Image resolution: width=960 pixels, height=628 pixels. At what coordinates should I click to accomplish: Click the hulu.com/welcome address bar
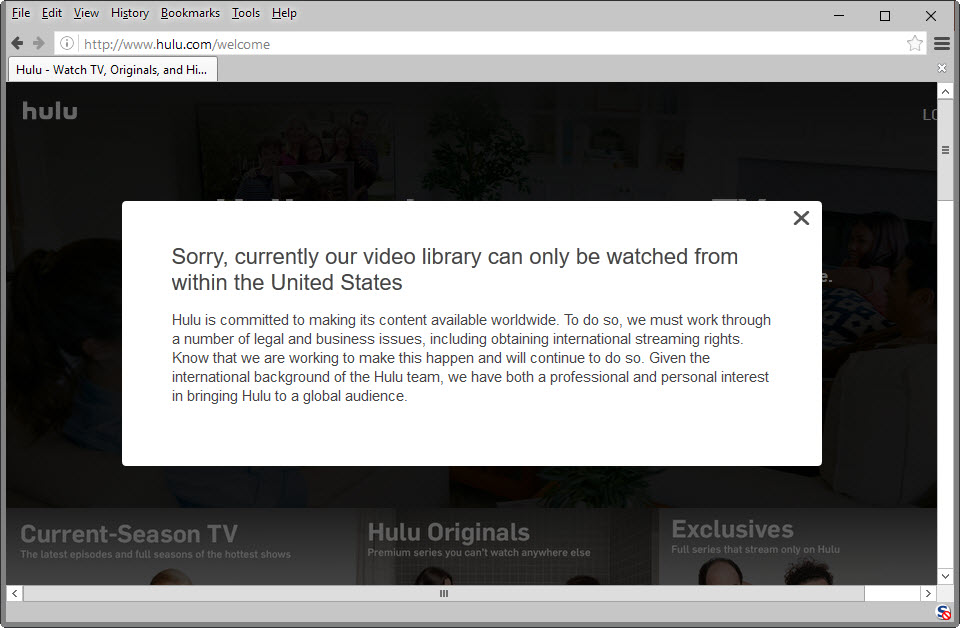click(x=490, y=43)
